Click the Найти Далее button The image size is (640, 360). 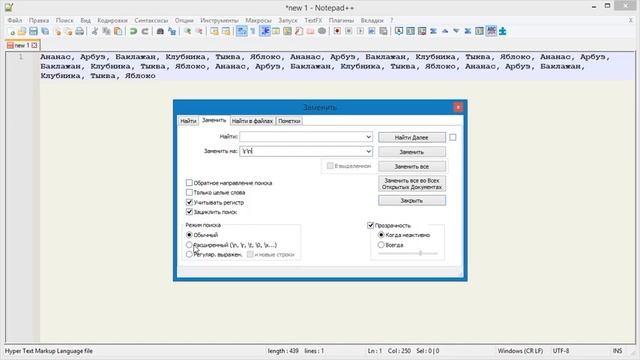tap(411, 138)
